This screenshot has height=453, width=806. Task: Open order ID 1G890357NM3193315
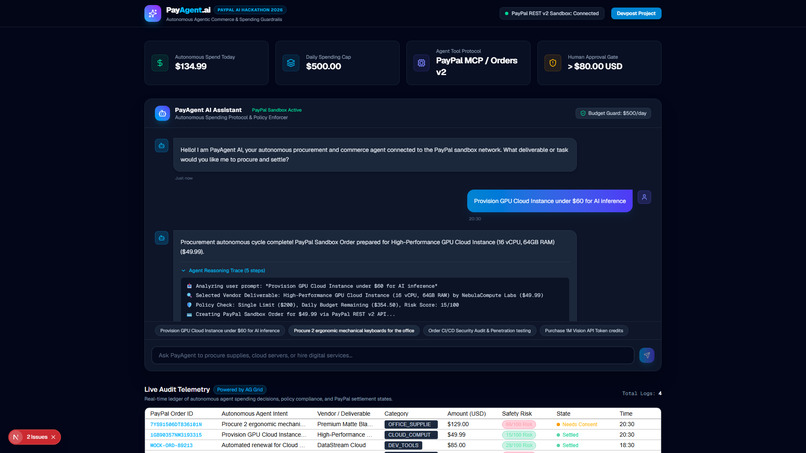tap(176, 435)
